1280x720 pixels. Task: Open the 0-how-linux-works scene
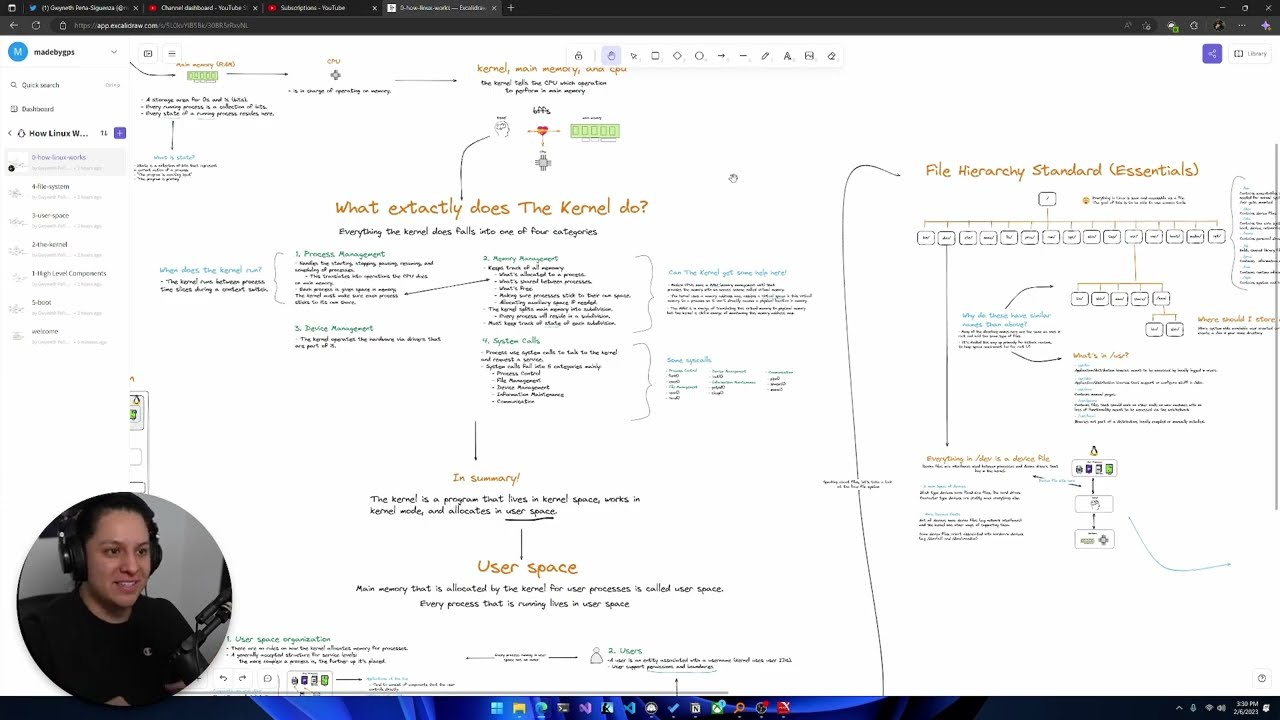[65, 162]
